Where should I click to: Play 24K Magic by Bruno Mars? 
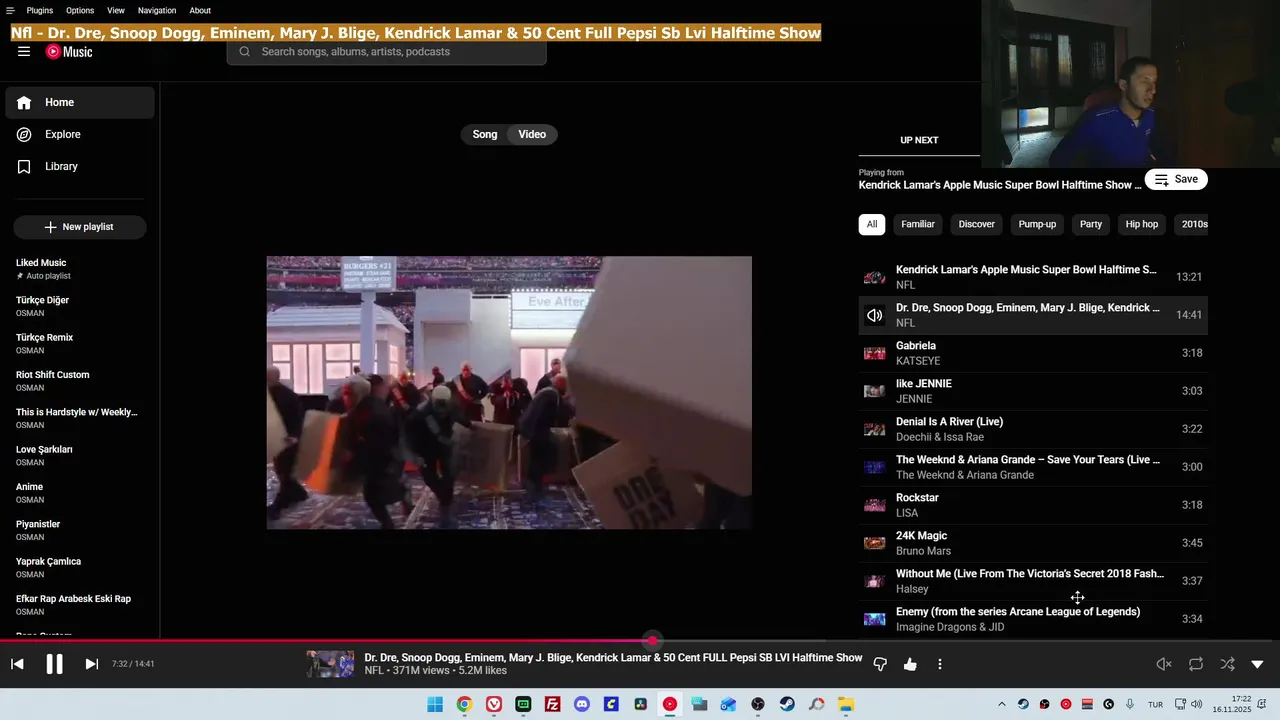coord(1033,543)
